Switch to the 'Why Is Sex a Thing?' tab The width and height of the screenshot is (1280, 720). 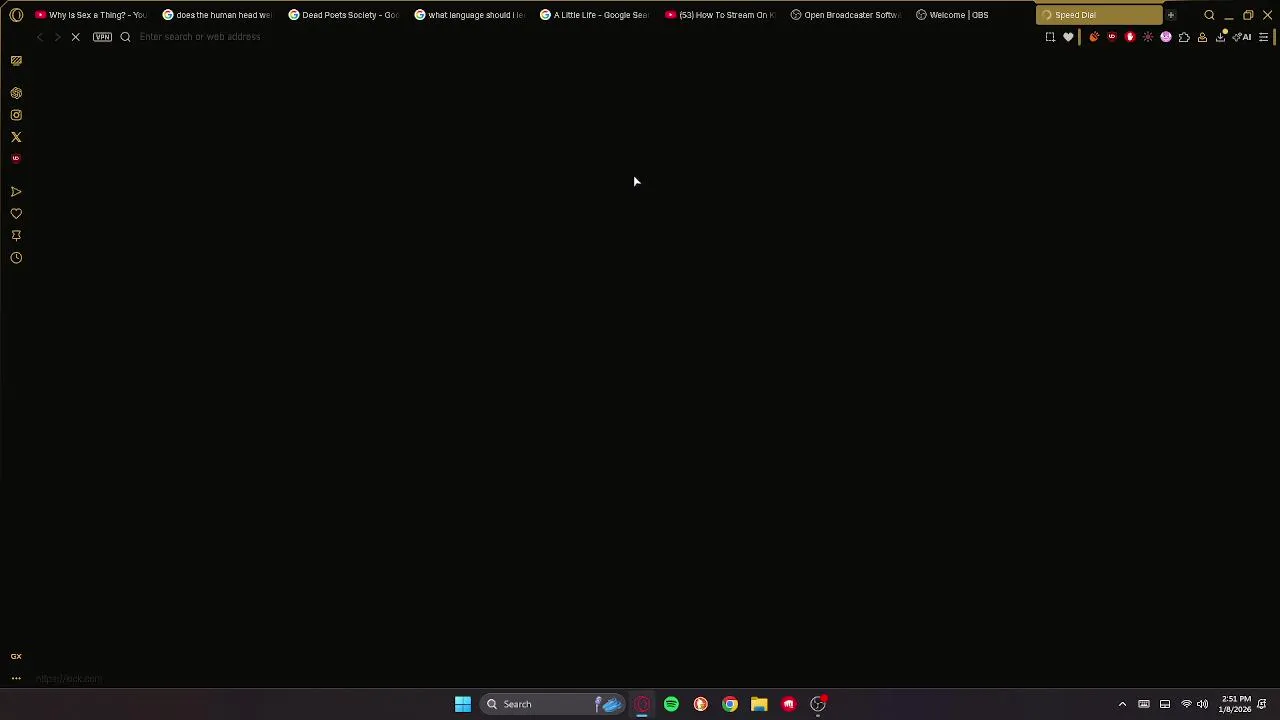coord(90,15)
